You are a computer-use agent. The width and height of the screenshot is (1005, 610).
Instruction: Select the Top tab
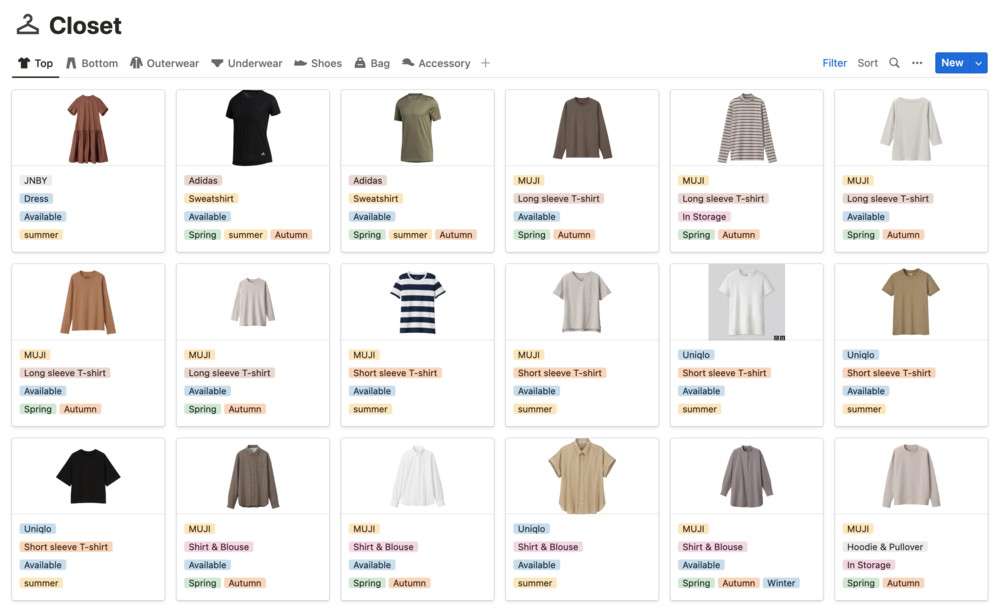point(35,63)
